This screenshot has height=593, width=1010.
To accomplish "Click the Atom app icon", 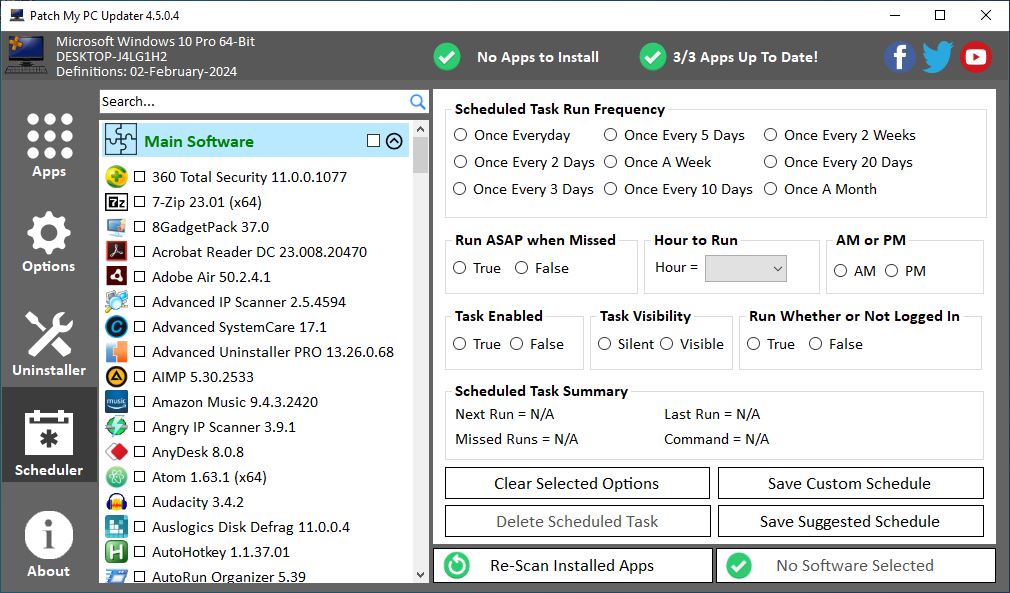I will coord(116,476).
